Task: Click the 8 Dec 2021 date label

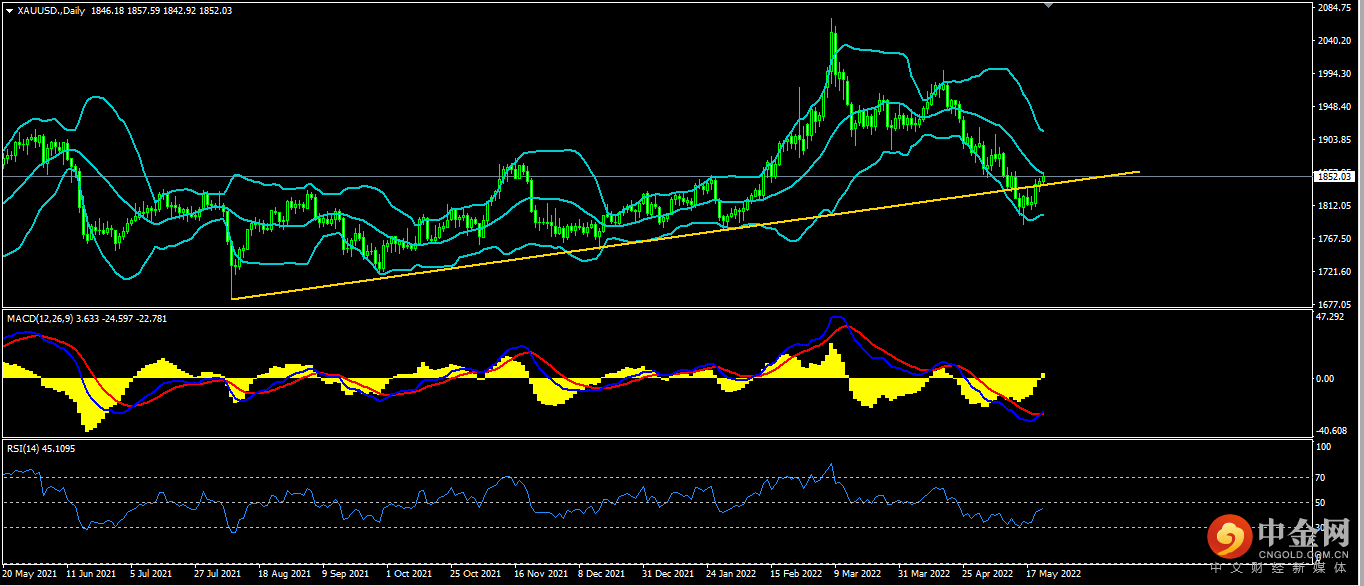Action: (x=600, y=575)
